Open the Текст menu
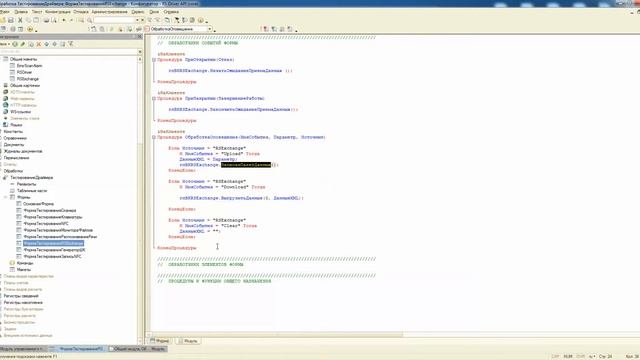Screen dimensions: 640x360 [37, 12]
